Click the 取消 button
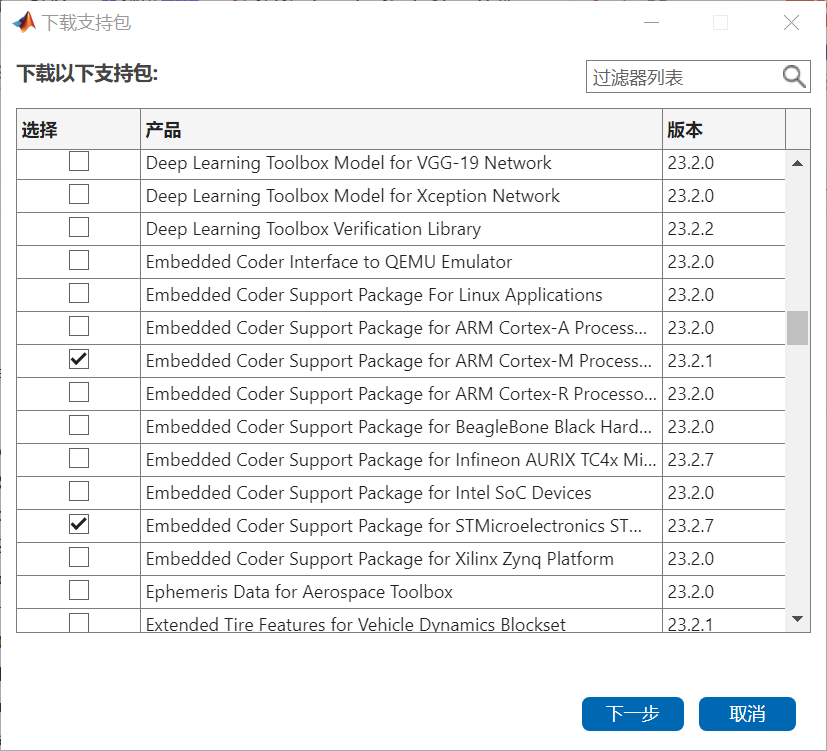 [747, 714]
